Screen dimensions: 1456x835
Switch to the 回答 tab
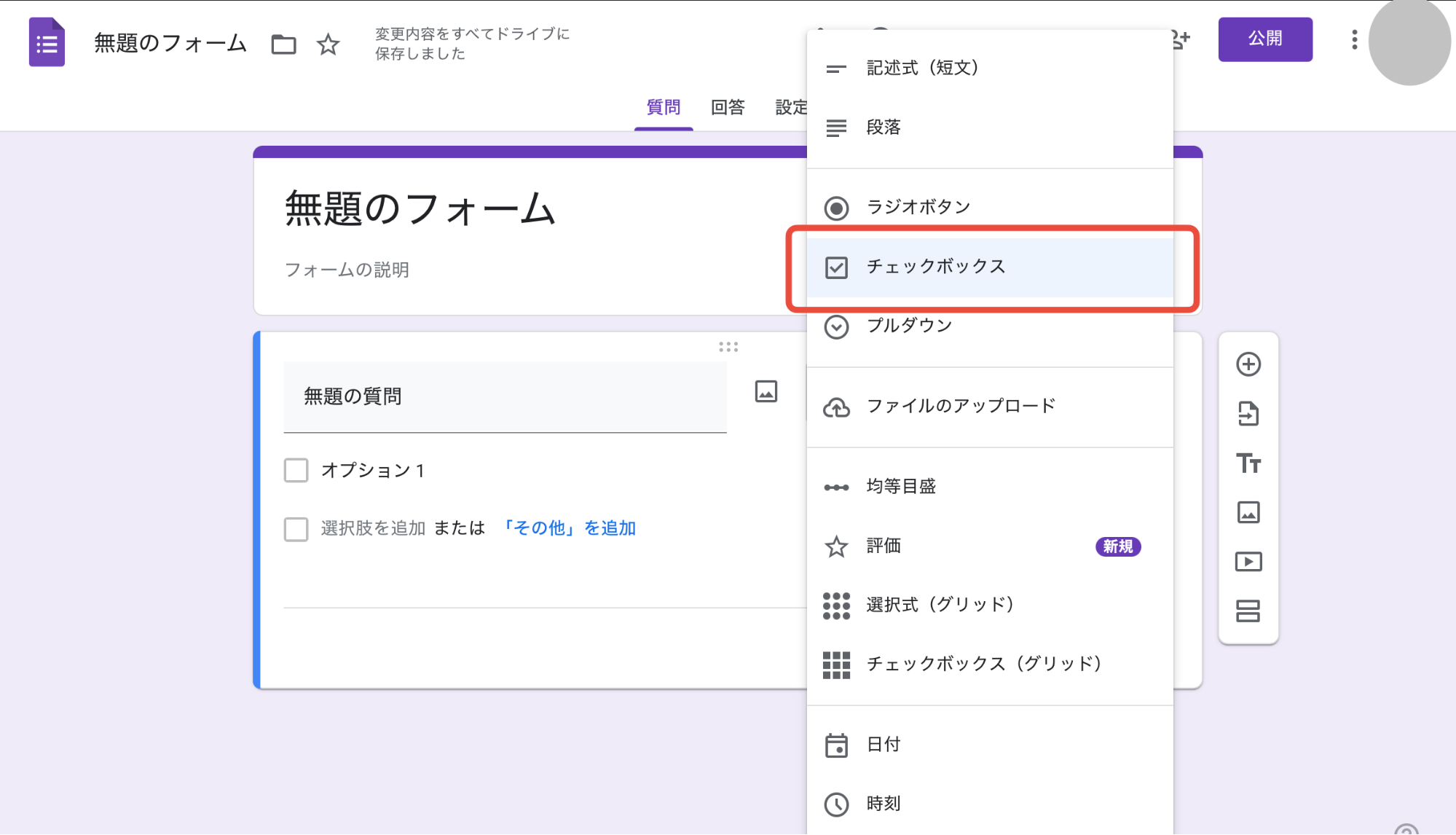[728, 108]
